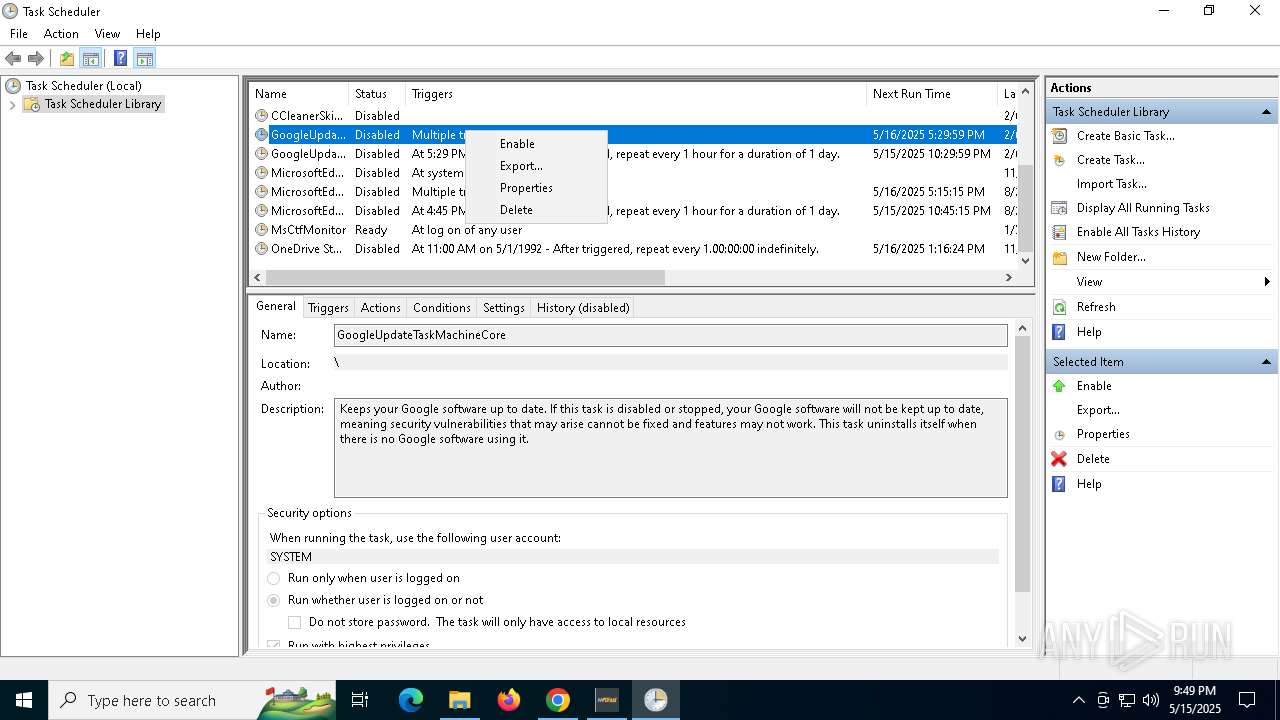Switch to the Conditions tab
This screenshot has width=1280, height=720.
click(x=441, y=308)
